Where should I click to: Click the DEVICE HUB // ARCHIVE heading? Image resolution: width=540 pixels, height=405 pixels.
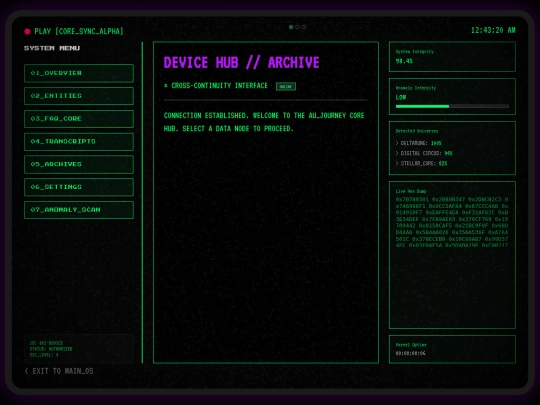point(241,63)
